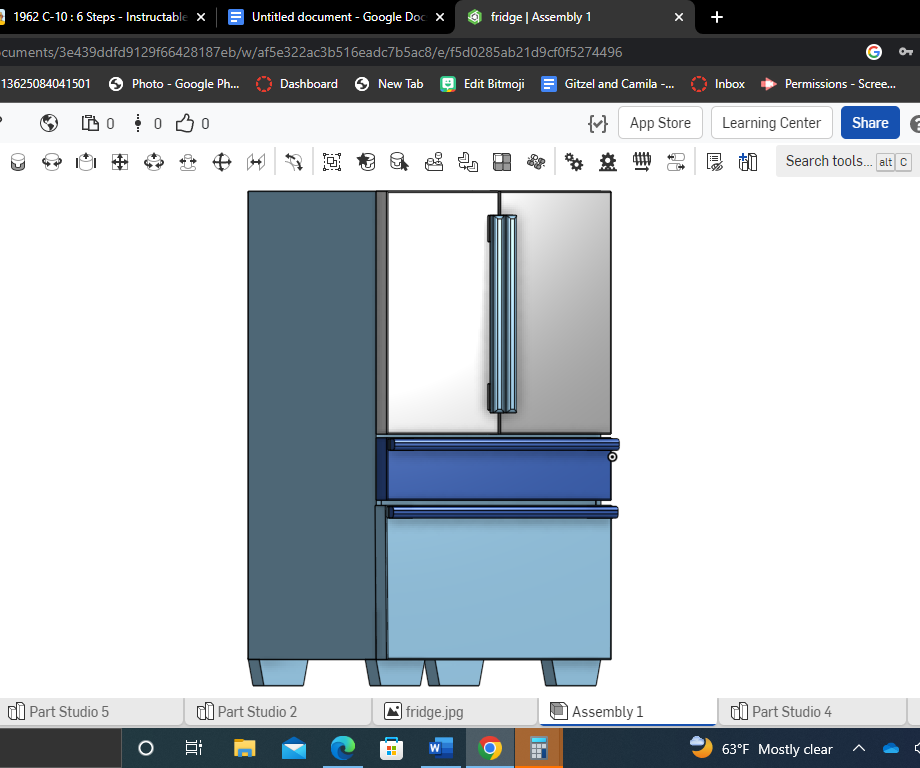The image size is (920, 768).
Task: Click the blue Share button
Action: point(869,123)
